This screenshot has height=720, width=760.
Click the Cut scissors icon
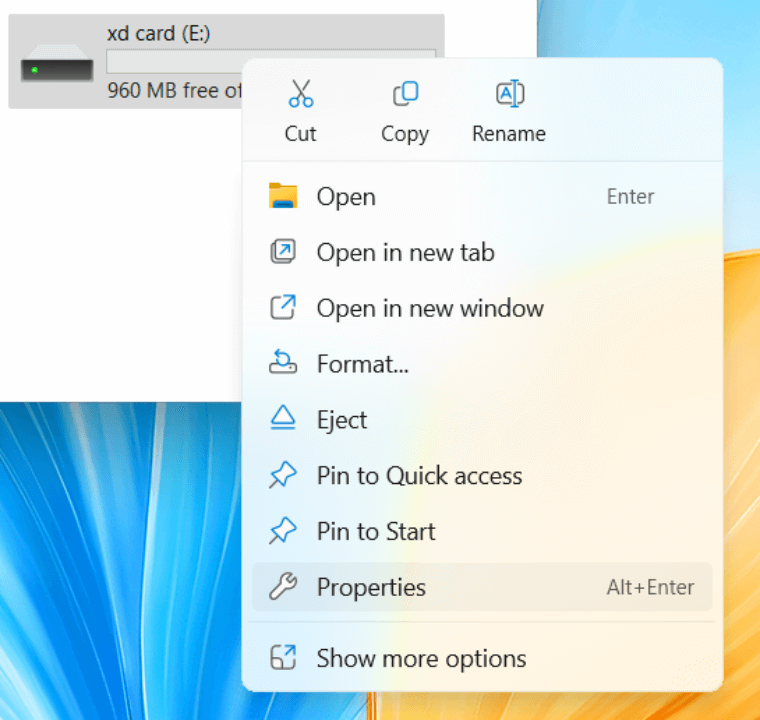click(x=300, y=95)
